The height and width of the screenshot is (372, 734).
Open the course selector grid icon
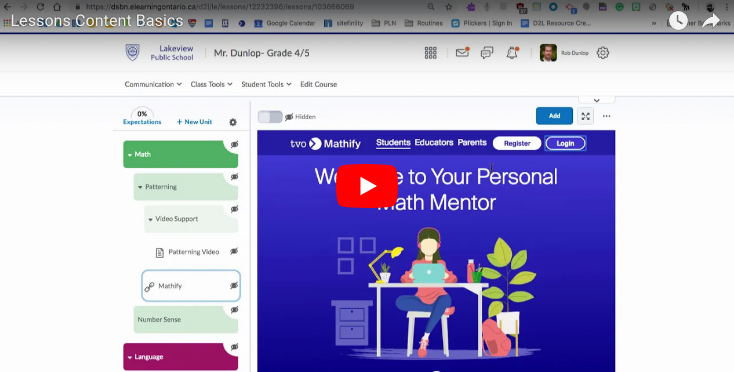(x=431, y=53)
